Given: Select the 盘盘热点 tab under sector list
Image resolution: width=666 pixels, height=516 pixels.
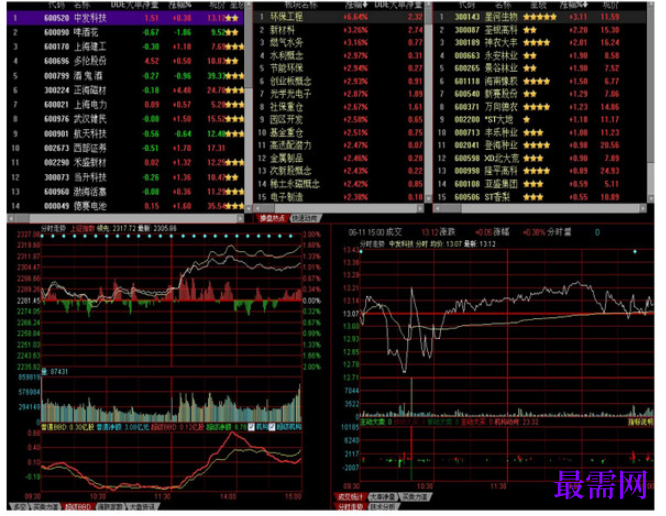Looking at the screenshot, I should click(272, 218).
